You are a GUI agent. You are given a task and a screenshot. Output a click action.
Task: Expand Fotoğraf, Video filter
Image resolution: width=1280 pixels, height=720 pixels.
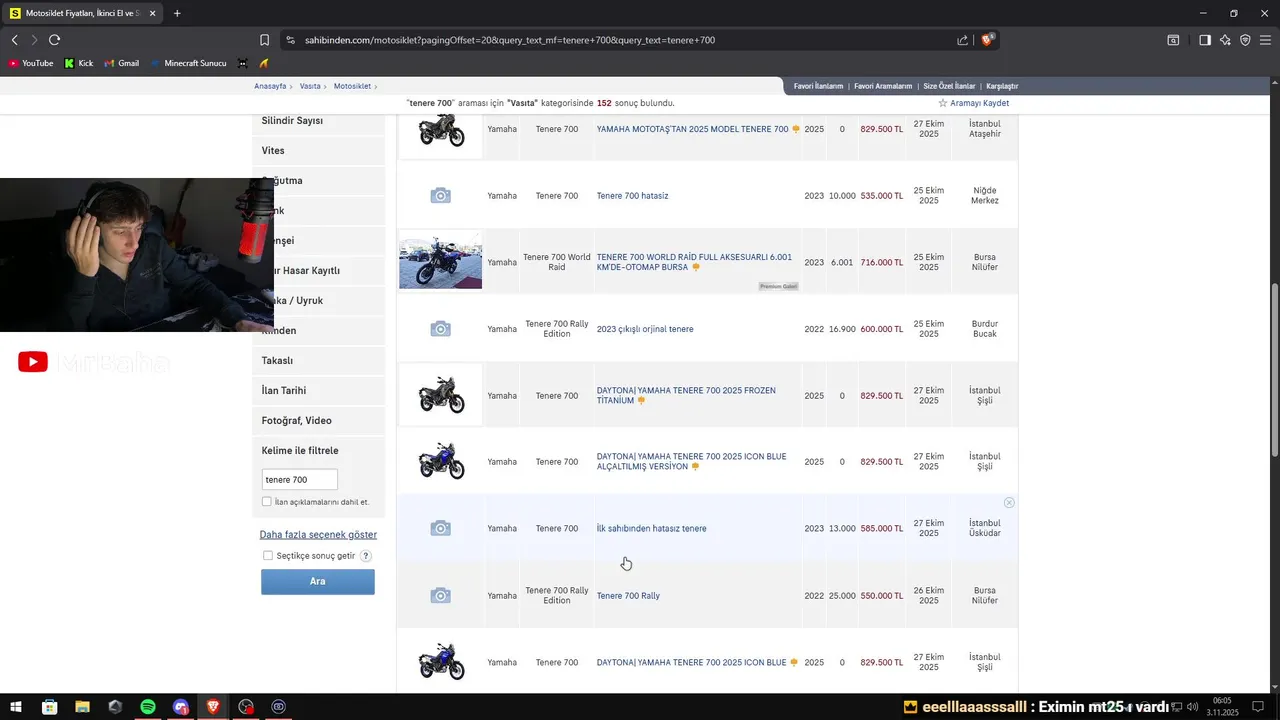pos(318,421)
